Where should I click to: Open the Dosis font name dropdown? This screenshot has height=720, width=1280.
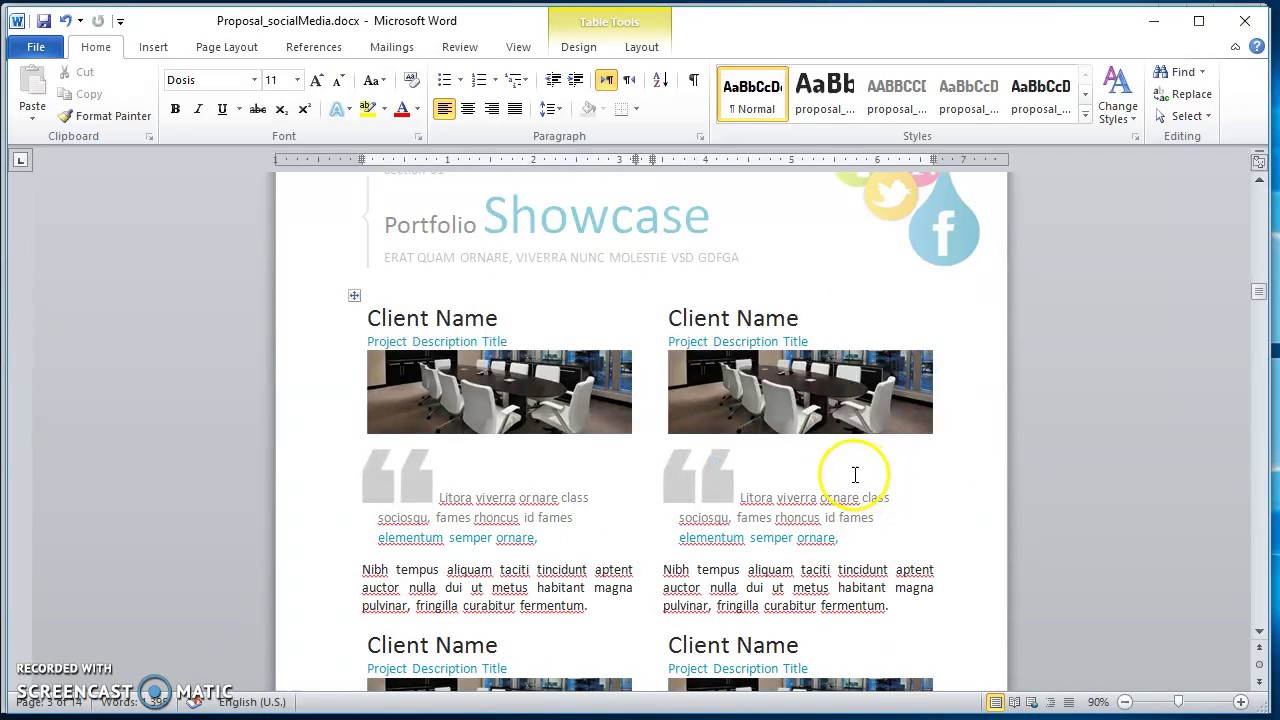tap(254, 80)
